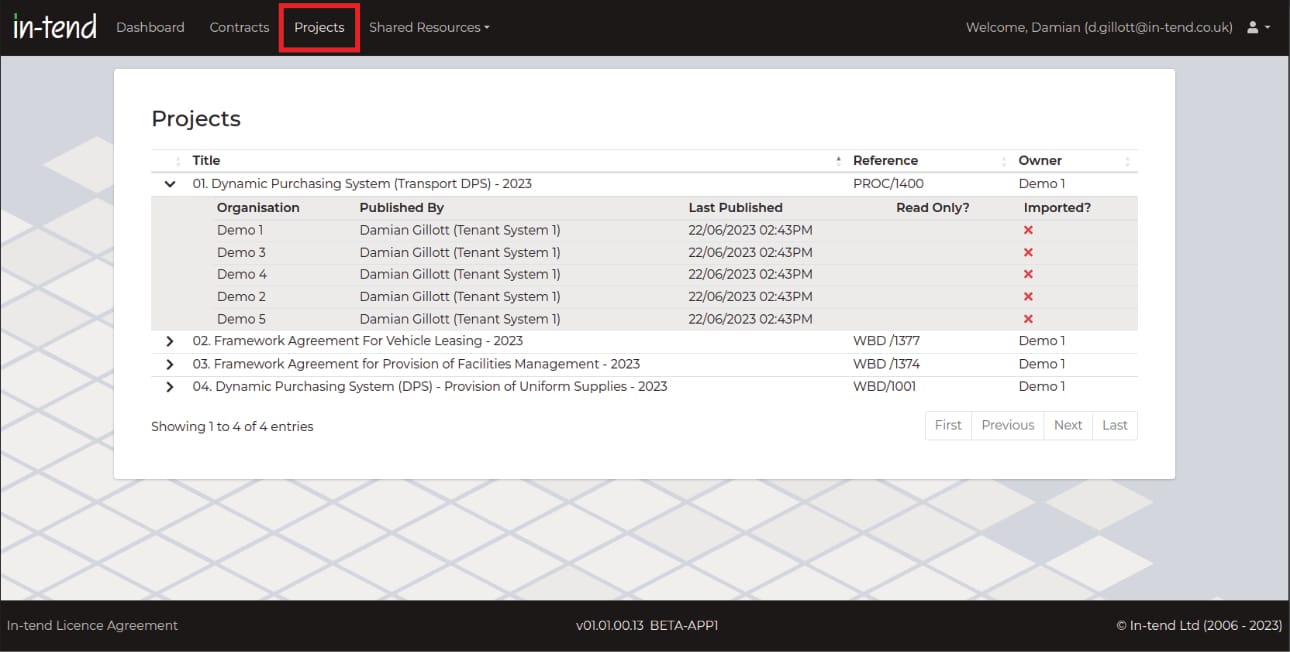
Task: Open the In-tend Licence Agreement link
Action: (x=92, y=625)
